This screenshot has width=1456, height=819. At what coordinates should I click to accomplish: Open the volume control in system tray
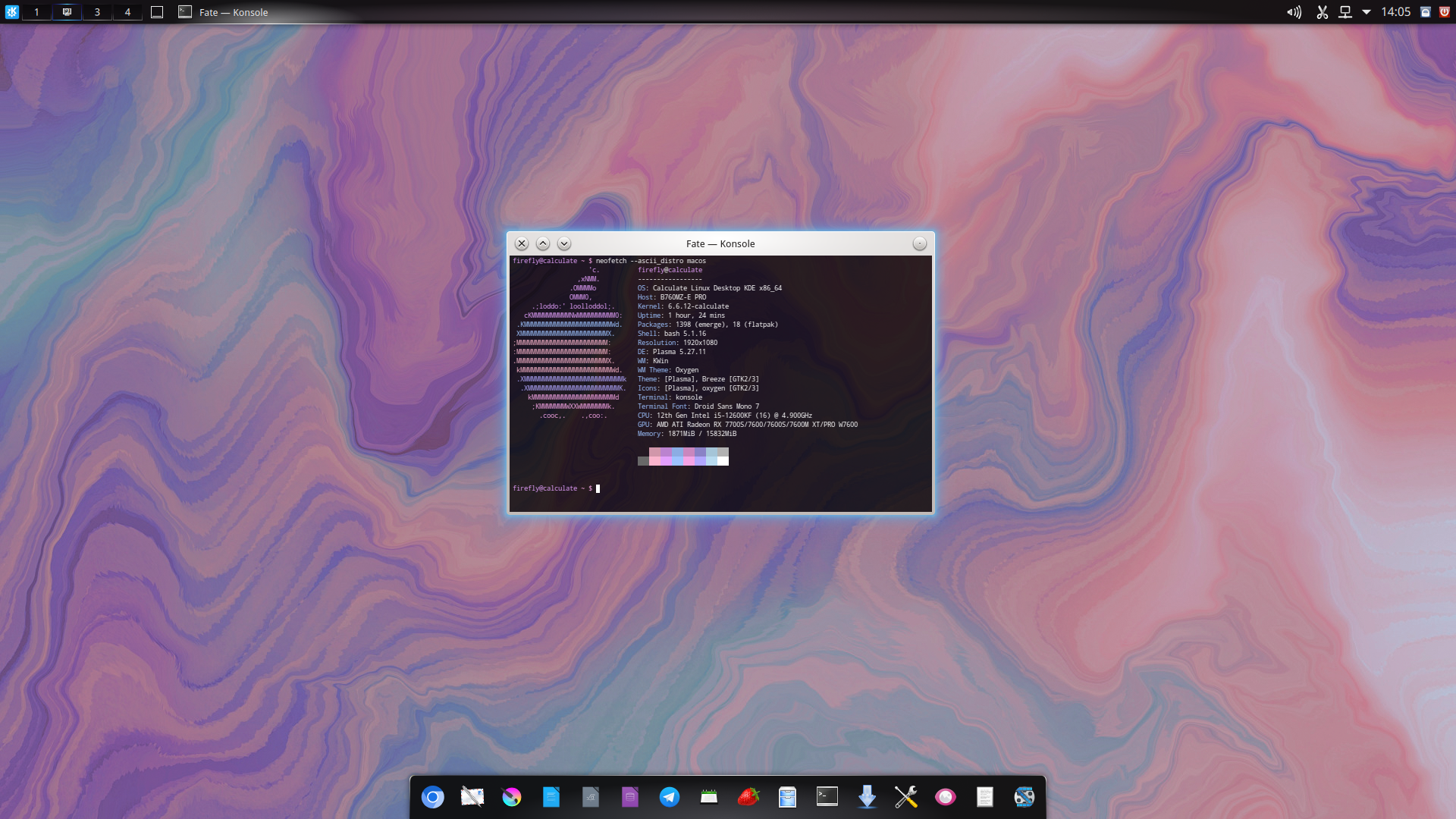point(1294,12)
